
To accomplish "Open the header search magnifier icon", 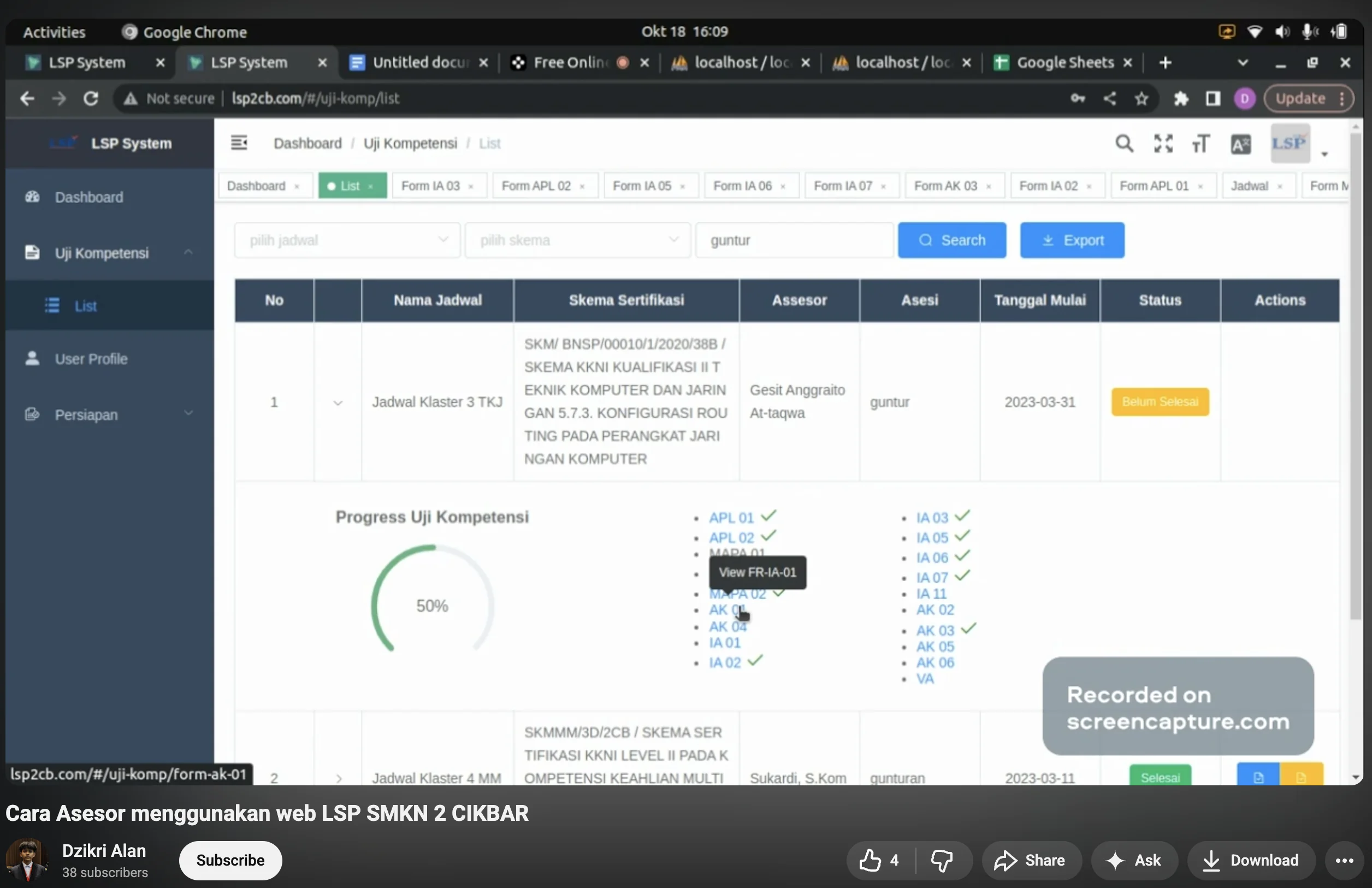I will pyautogui.click(x=1123, y=144).
